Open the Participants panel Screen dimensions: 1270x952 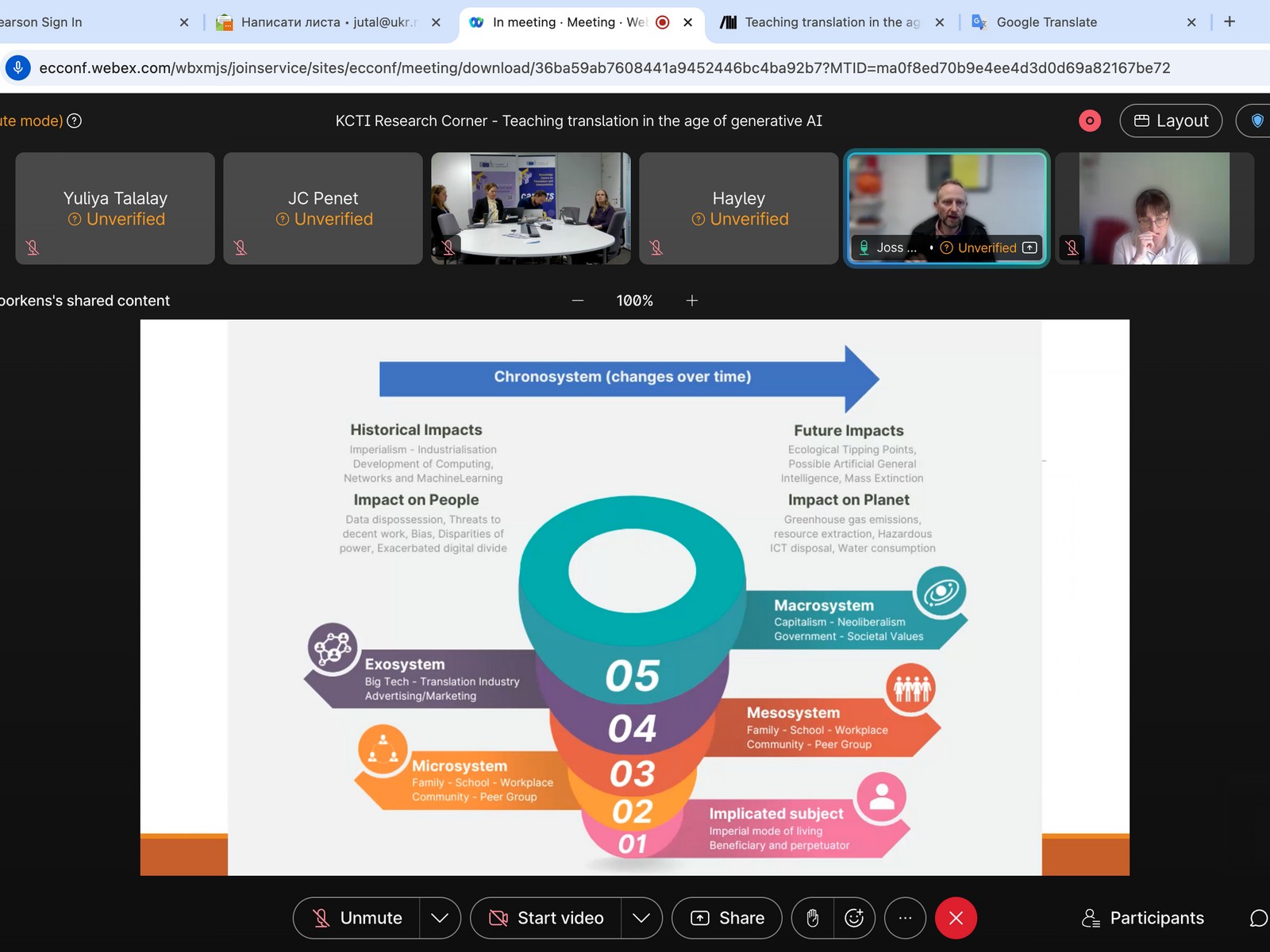1143,918
